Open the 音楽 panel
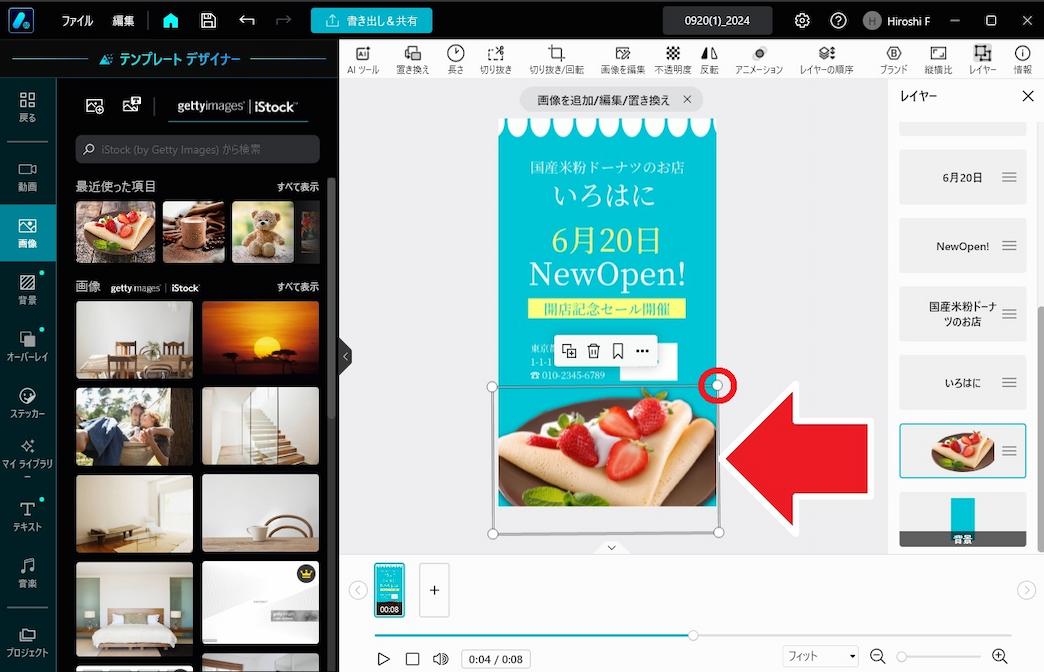The height and width of the screenshot is (672, 1044). click(27, 570)
